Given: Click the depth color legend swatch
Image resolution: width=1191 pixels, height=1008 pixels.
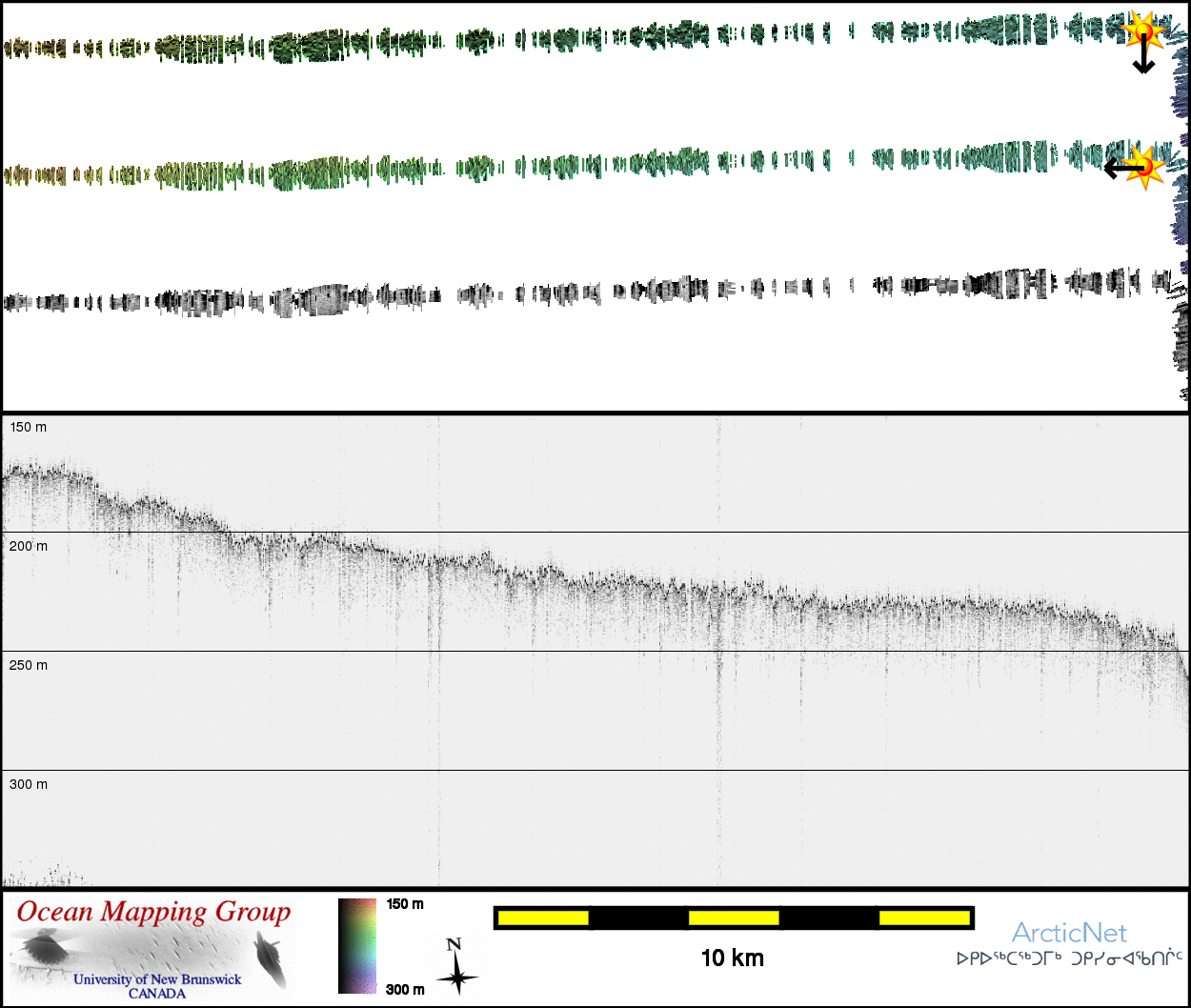Looking at the screenshot, I should (357, 945).
